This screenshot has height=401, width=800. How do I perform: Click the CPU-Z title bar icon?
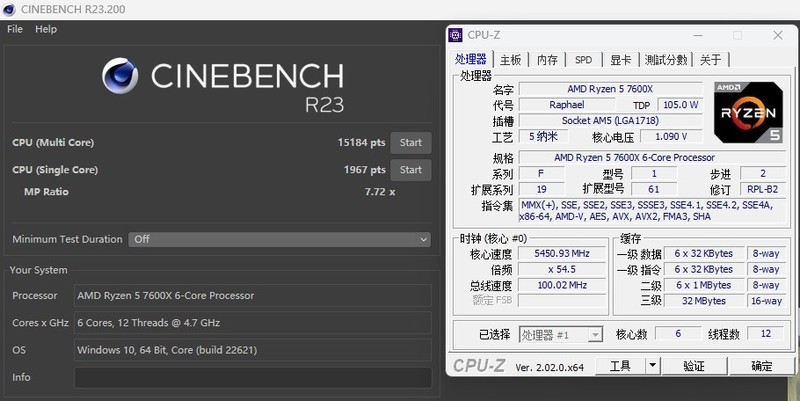pyautogui.click(x=456, y=35)
